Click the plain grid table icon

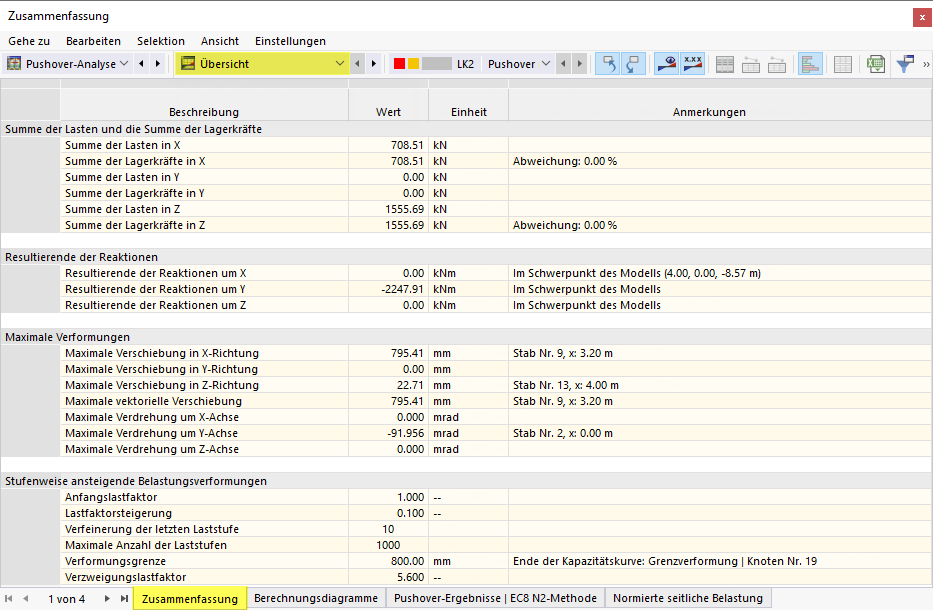843,64
